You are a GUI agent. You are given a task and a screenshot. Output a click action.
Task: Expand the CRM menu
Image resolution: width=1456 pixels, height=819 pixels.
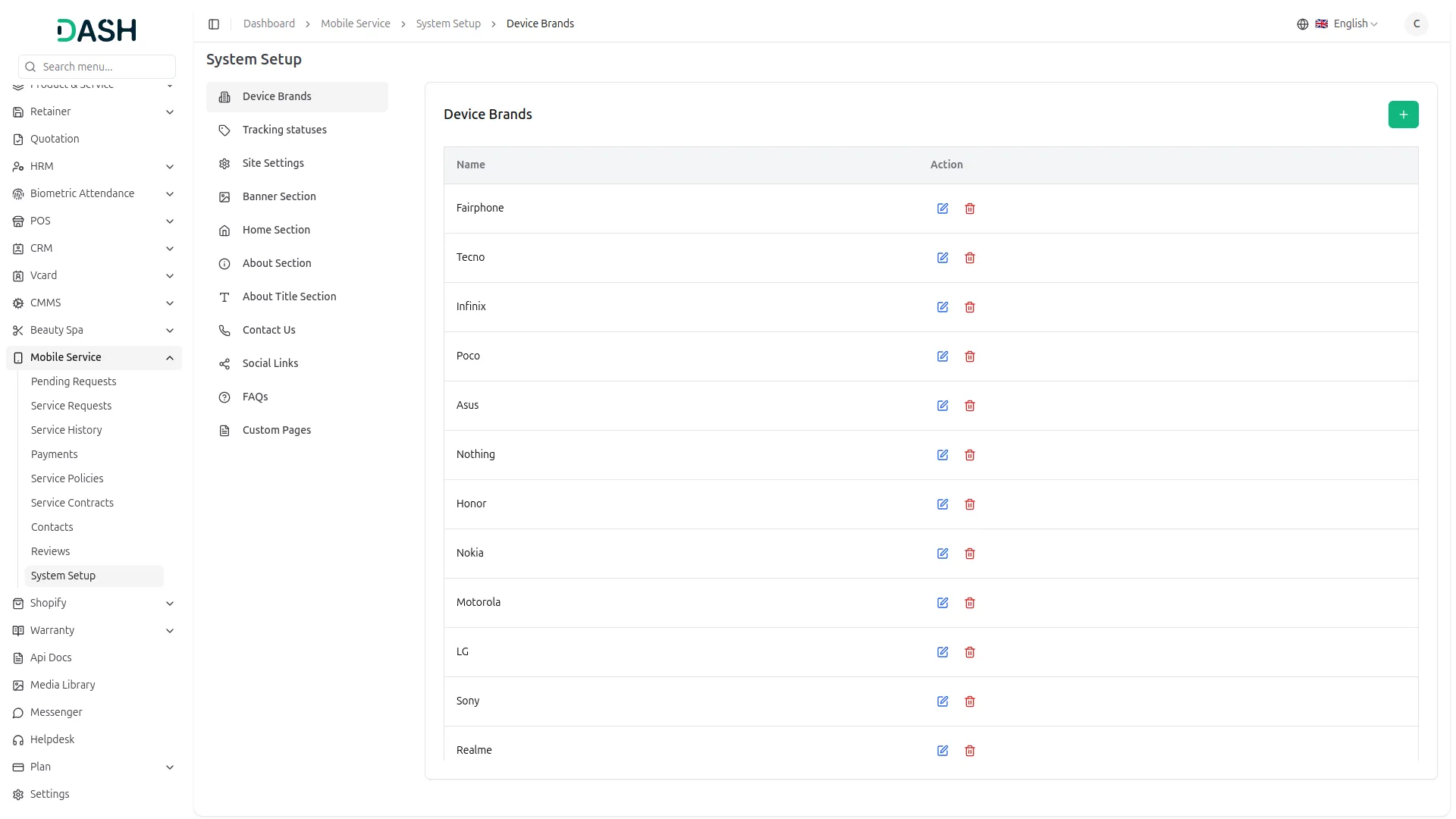(x=94, y=248)
